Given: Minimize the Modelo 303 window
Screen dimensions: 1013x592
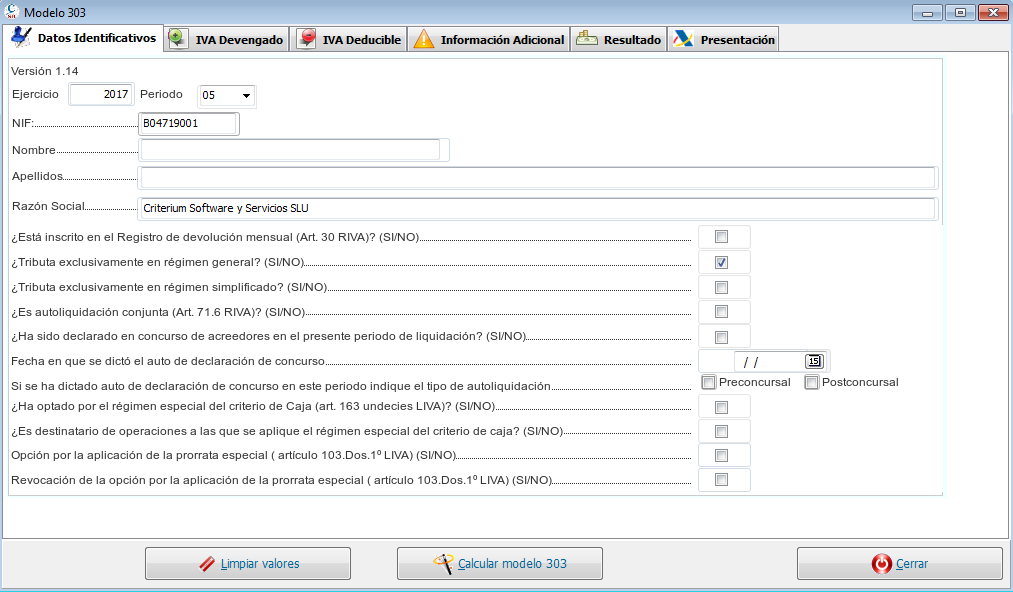Looking at the screenshot, I should click(x=927, y=12).
